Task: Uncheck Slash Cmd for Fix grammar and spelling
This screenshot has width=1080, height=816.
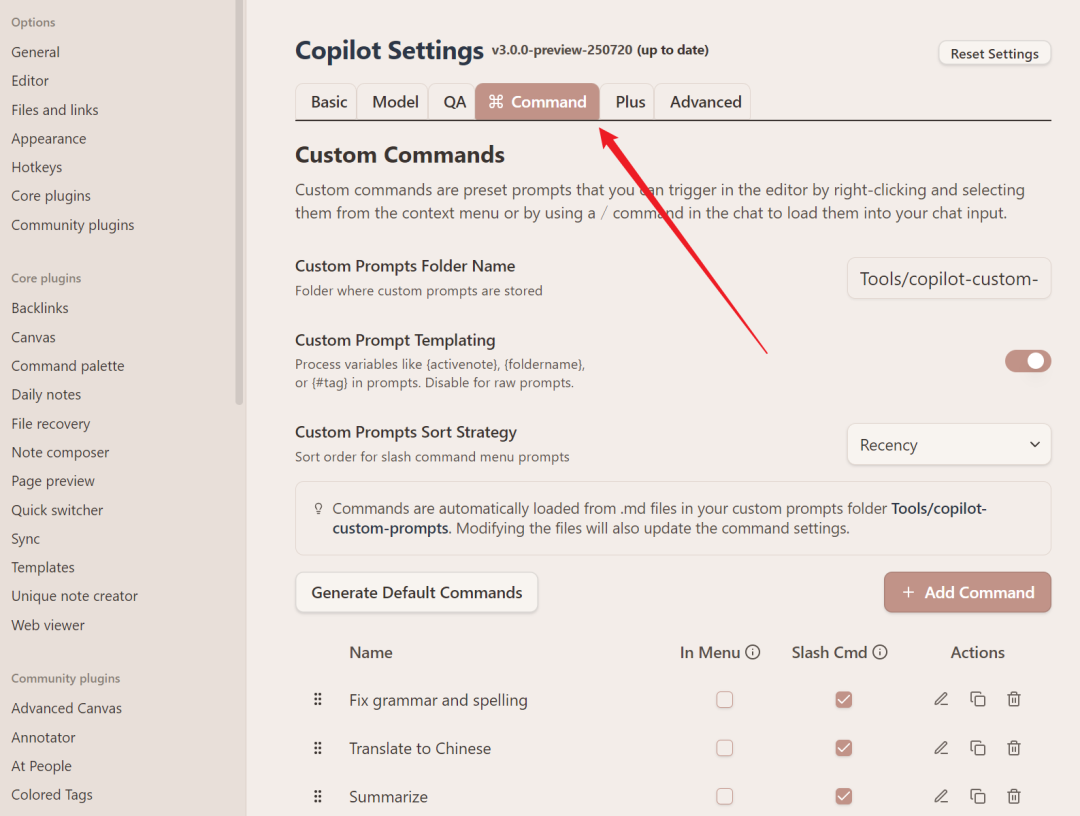Action: pyautogui.click(x=844, y=700)
